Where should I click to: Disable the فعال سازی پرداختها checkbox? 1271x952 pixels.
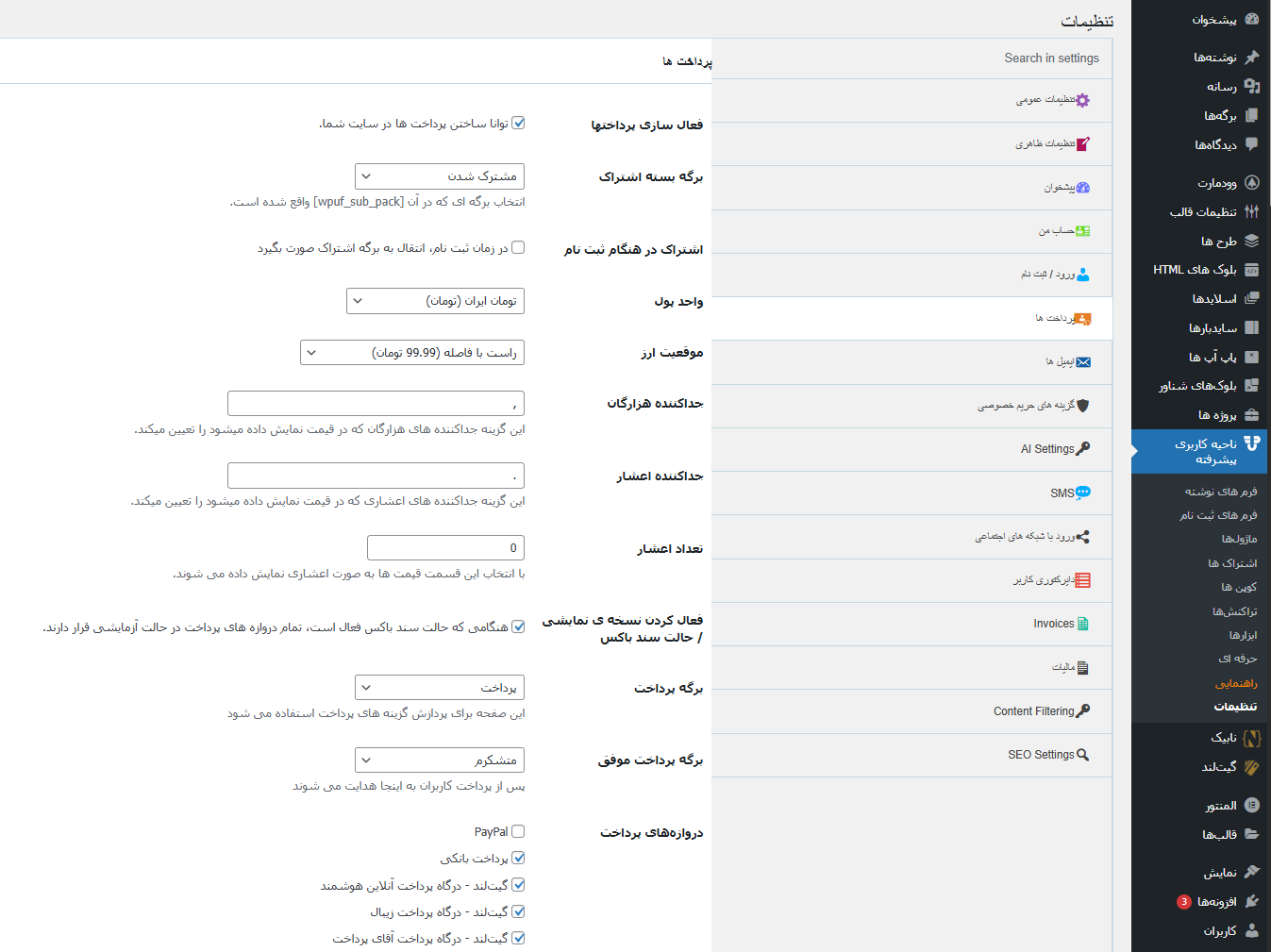tap(517, 123)
